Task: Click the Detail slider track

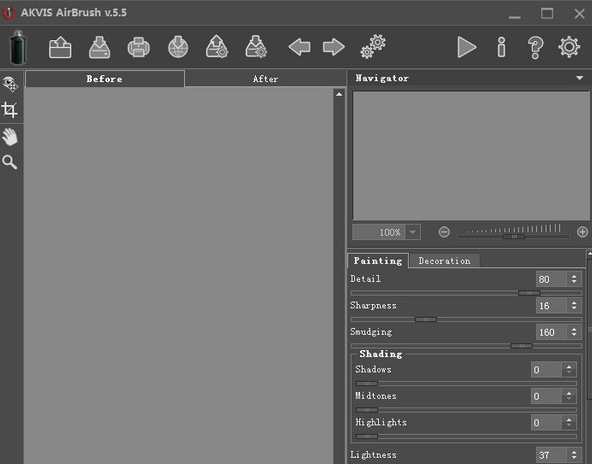Action: [466, 293]
